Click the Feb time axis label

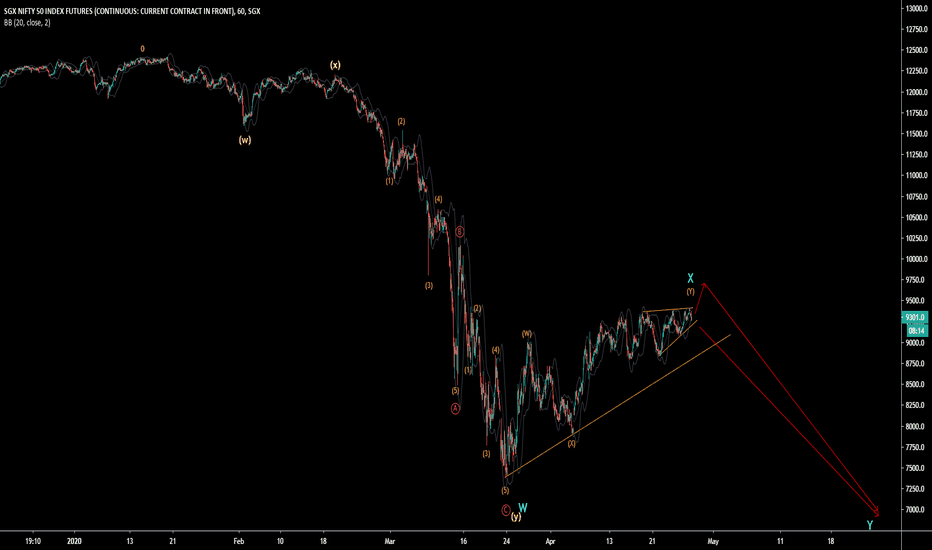point(239,541)
